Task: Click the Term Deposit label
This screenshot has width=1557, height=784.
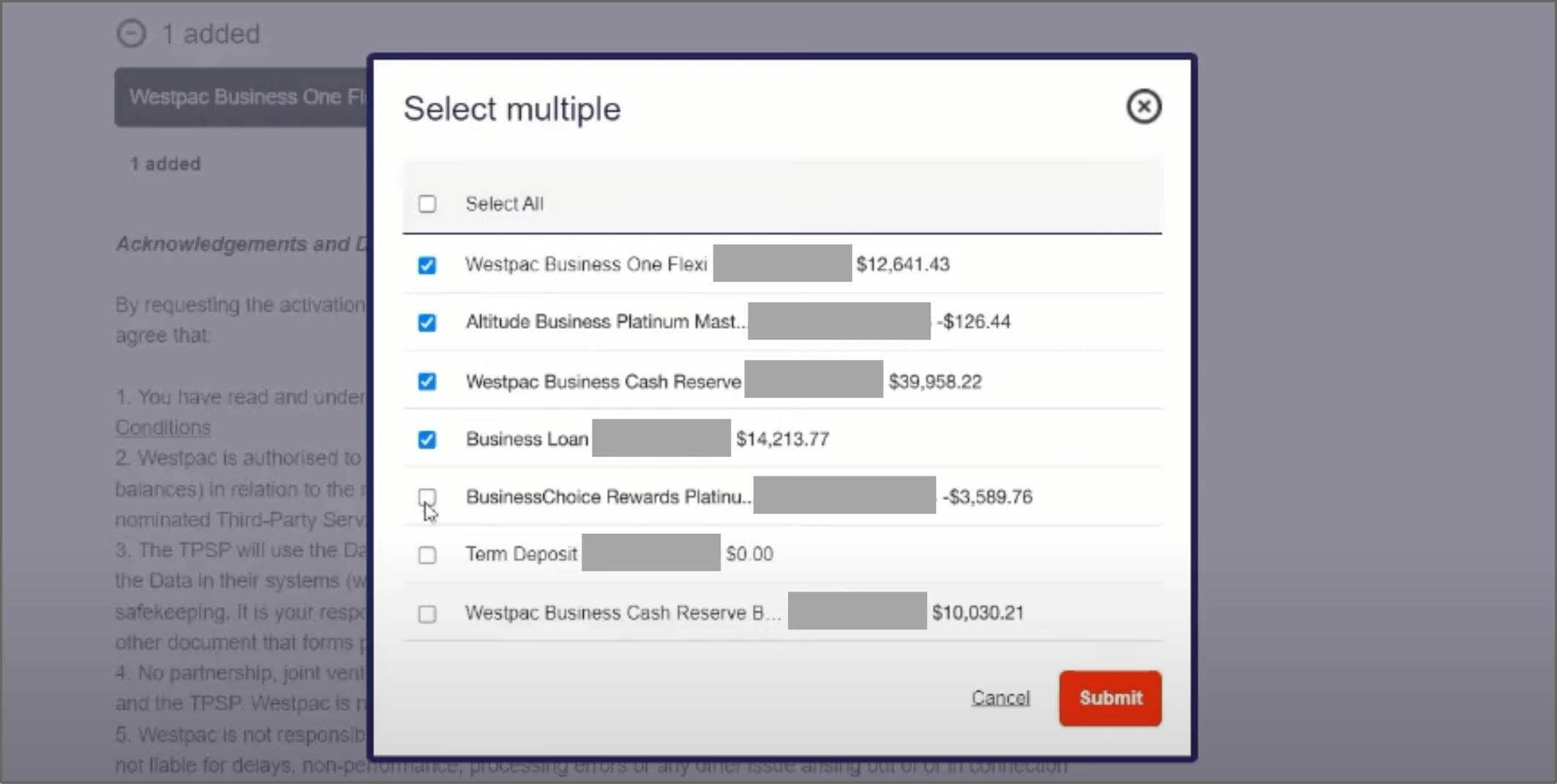Action: (521, 554)
